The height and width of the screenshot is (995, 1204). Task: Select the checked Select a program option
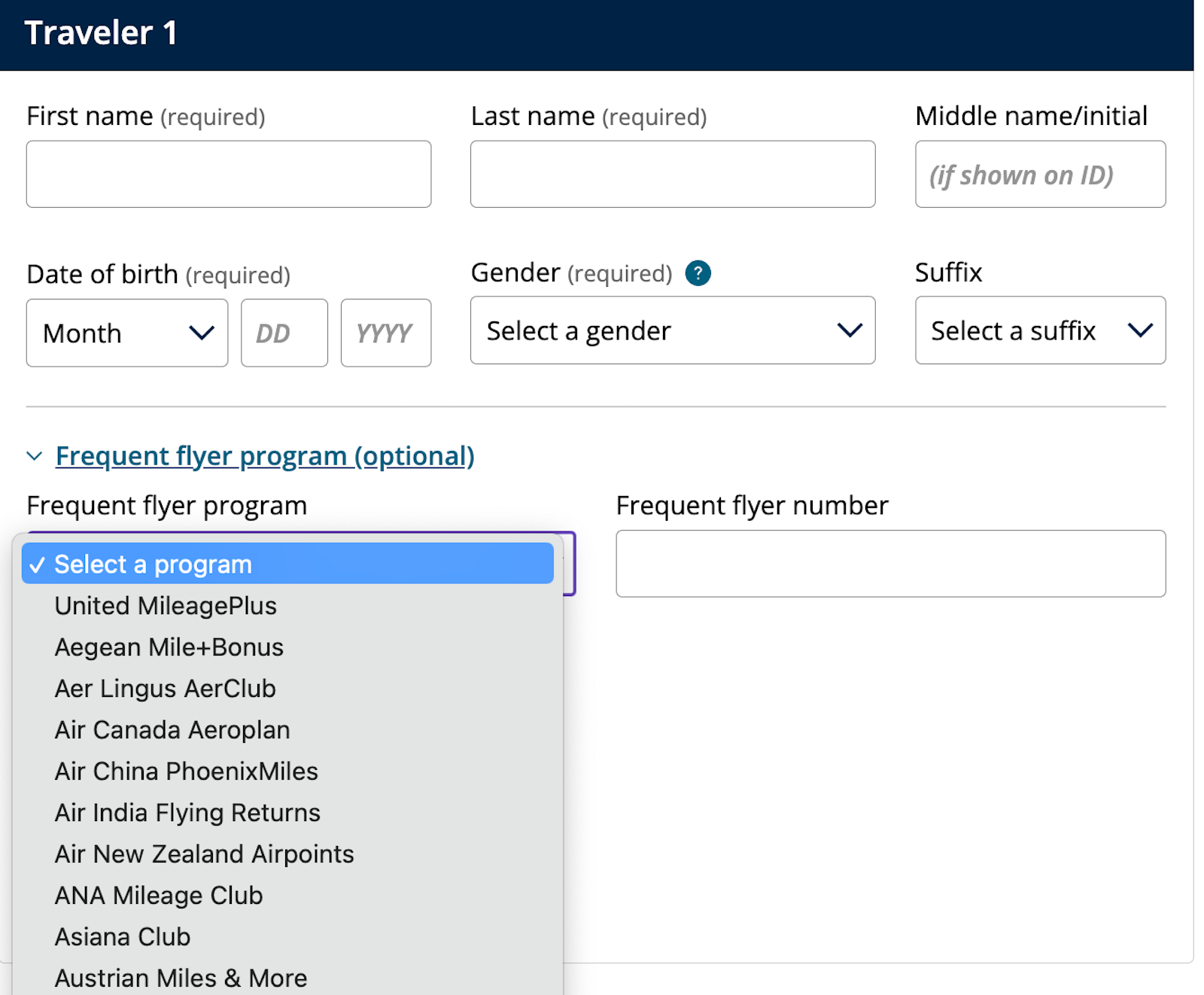tap(287, 564)
